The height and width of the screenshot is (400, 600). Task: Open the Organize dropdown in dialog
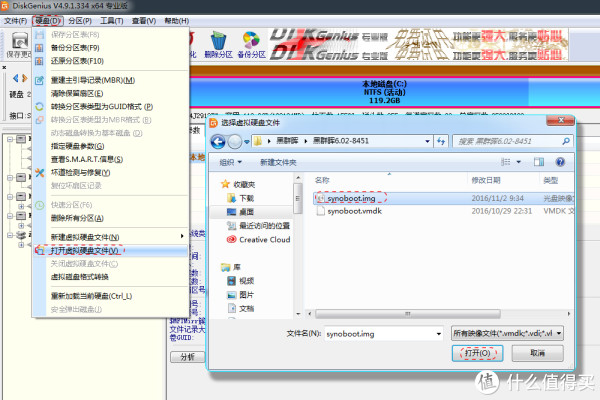point(230,162)
